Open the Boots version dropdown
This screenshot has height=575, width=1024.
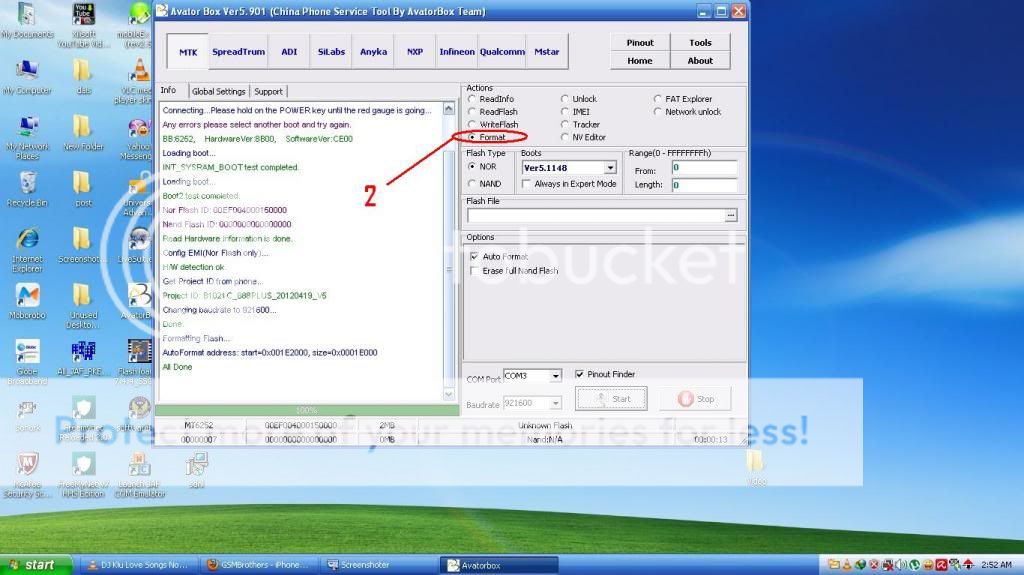[x=610, y=168]
